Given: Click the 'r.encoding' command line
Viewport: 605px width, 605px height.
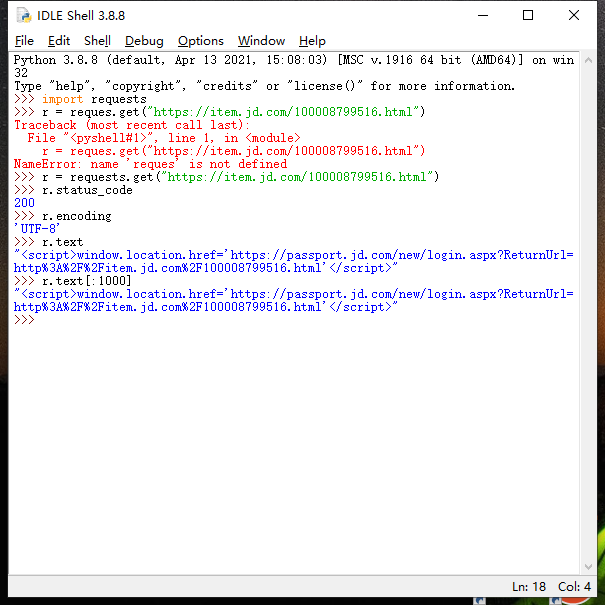Looking at the screenshot, I should pyautogui.click(x=63, y=216).
